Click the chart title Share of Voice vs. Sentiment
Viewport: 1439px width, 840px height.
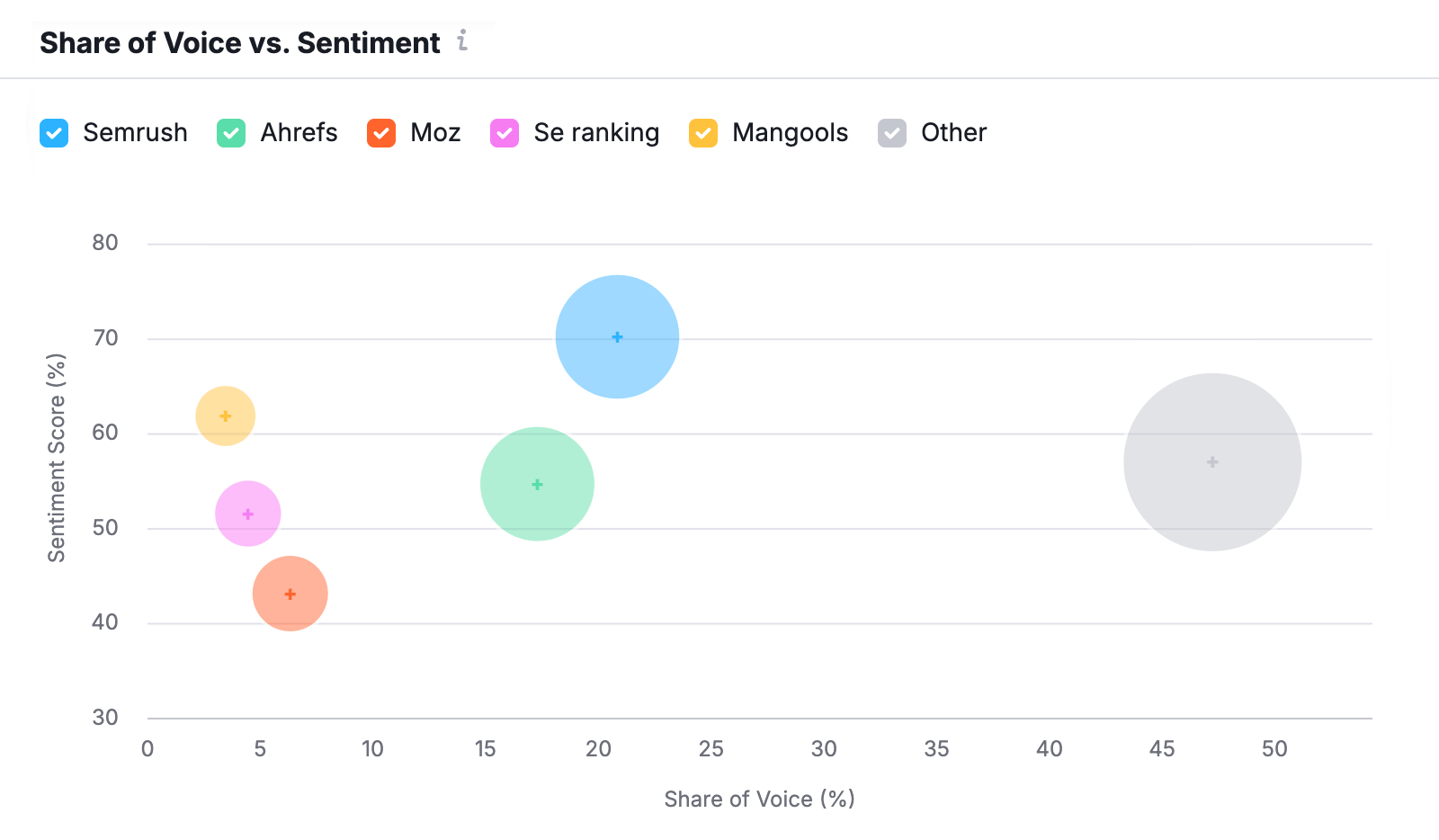[239, 41]
